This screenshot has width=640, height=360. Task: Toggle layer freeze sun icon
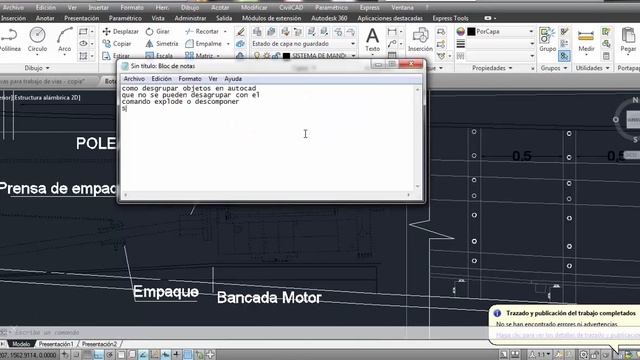pos(267,56)
